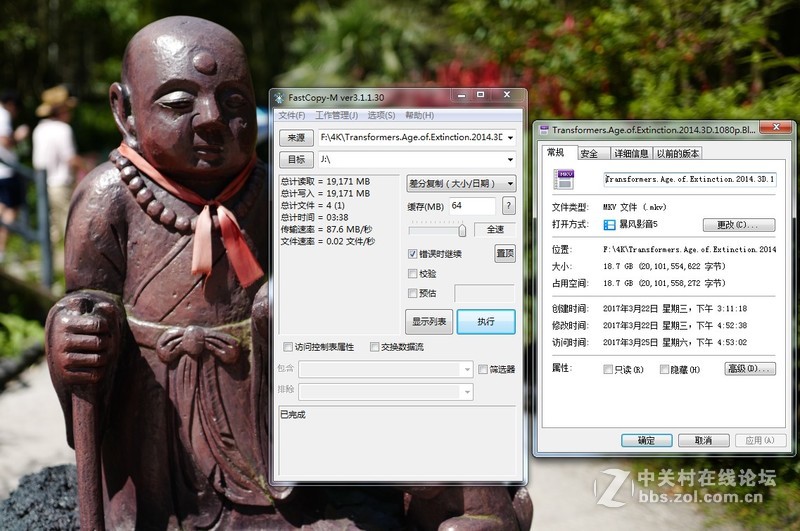Click the Storm Player icon beside 暴风影音5
This screenshot has width=800, height=531.
[609, 225]
